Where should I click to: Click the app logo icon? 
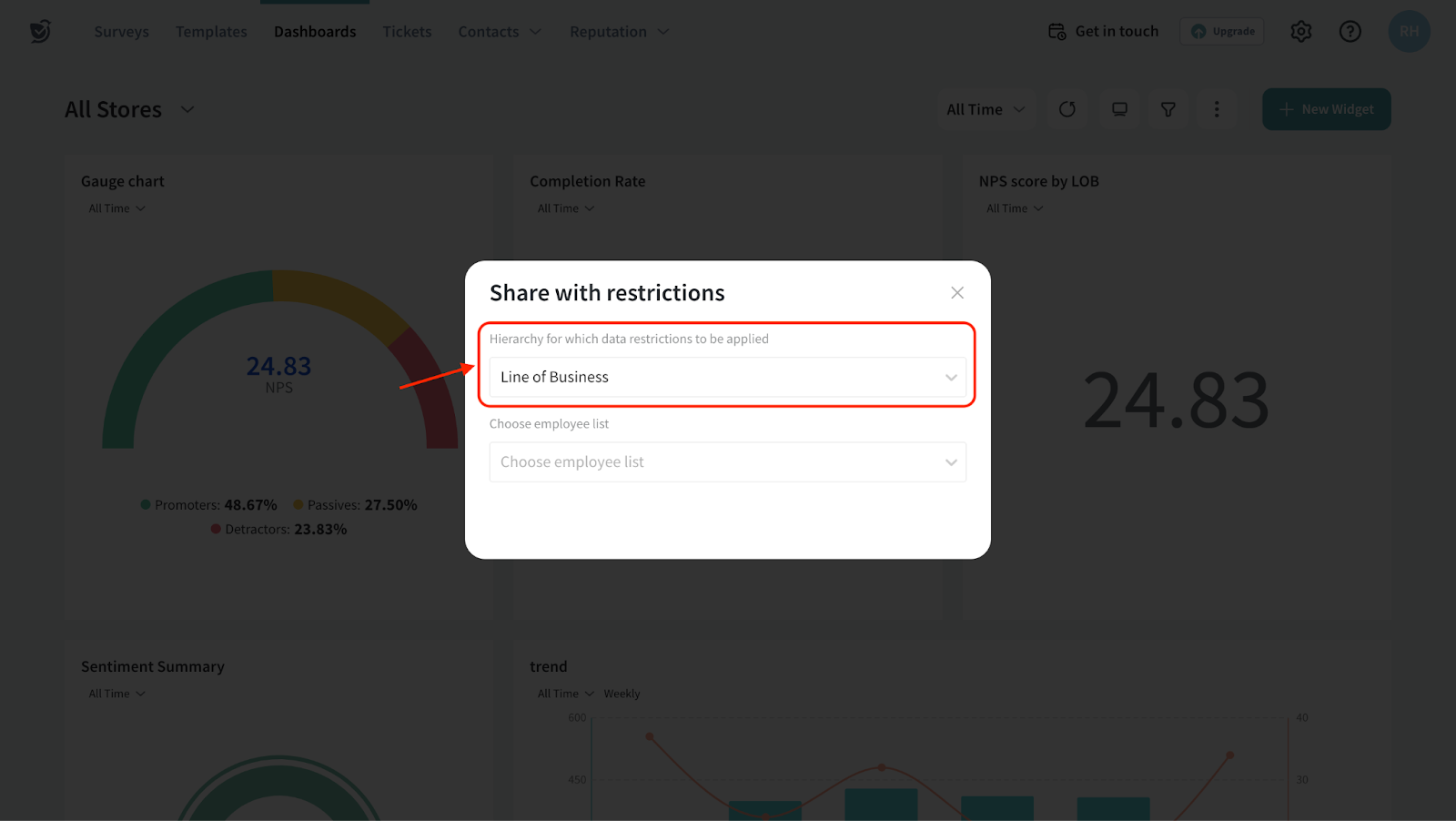40,32
